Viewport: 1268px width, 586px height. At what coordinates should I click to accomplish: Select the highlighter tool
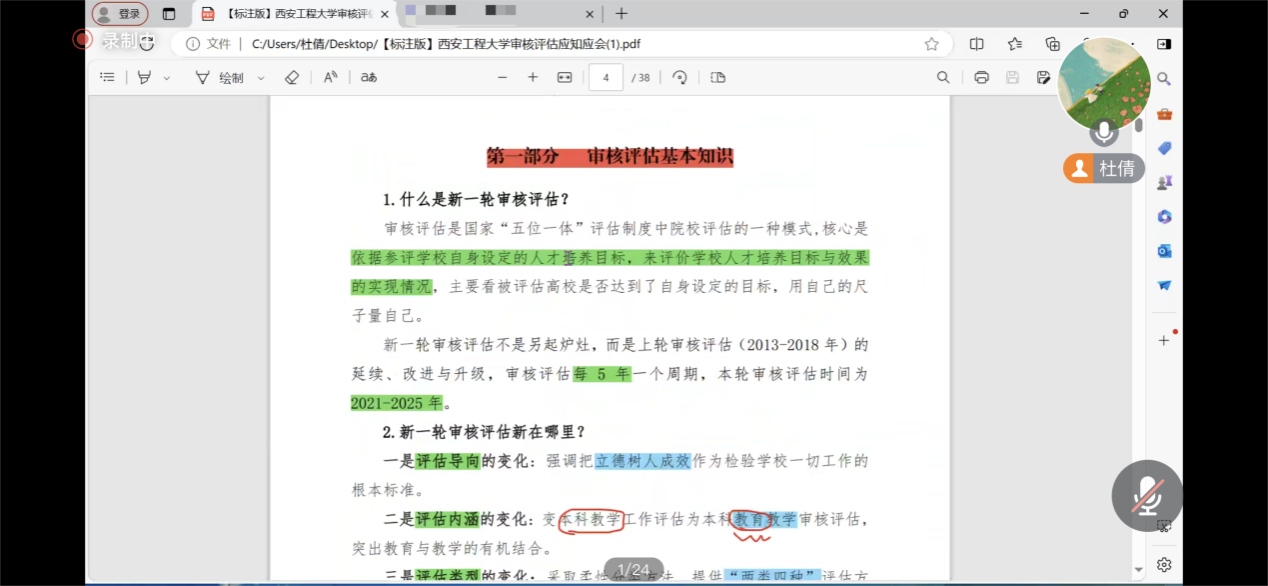point(145,78)
